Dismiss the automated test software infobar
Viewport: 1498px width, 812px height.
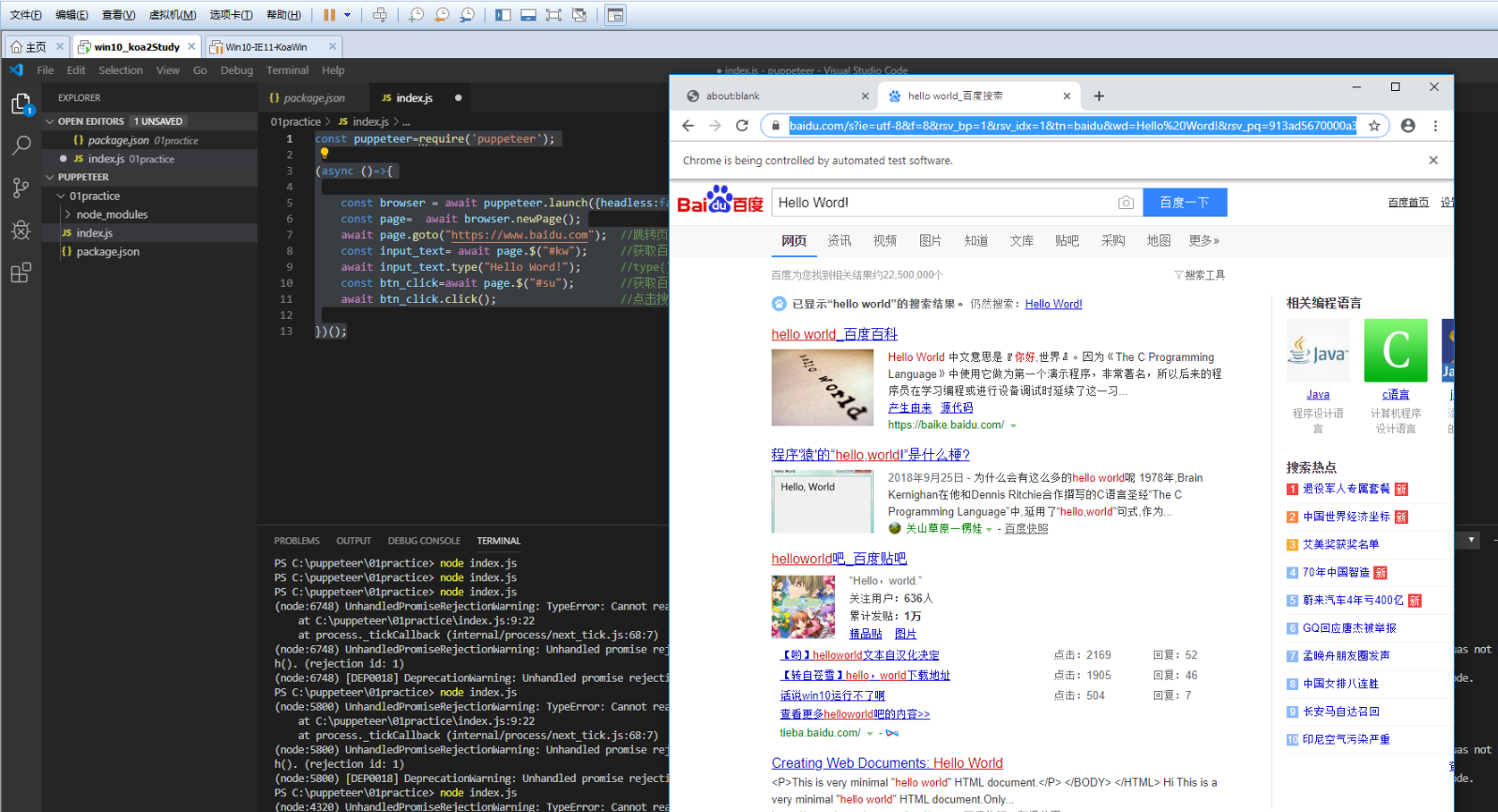pos(1433,160)
